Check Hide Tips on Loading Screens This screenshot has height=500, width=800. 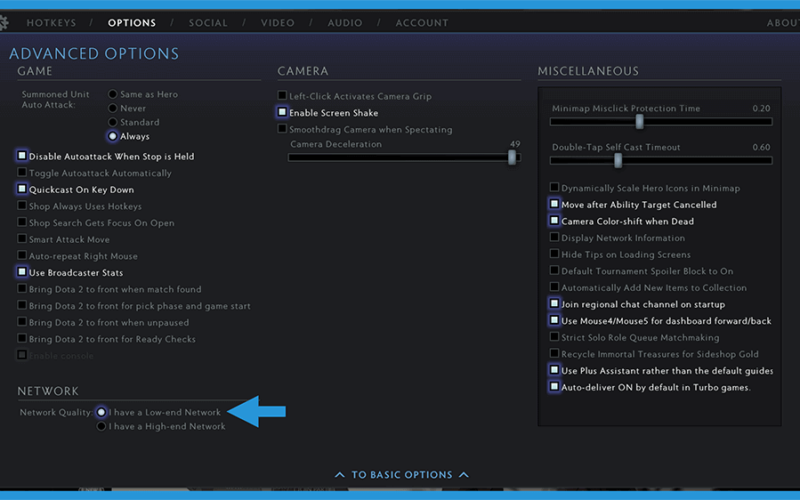pos(554,254)
